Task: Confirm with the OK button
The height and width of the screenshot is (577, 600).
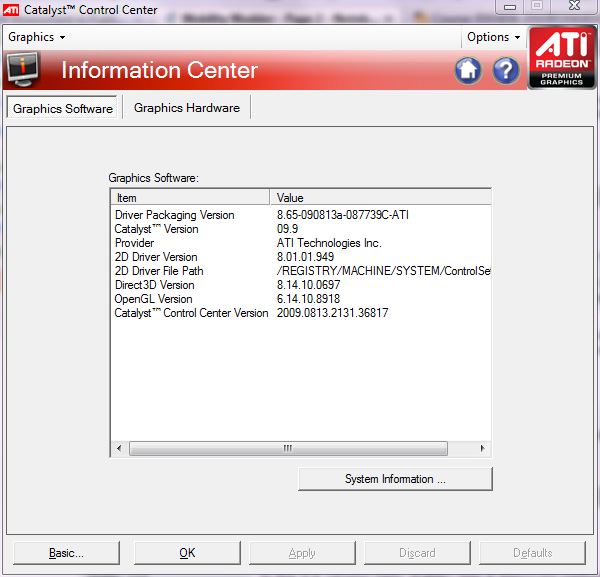Action: tap(187, 553)
